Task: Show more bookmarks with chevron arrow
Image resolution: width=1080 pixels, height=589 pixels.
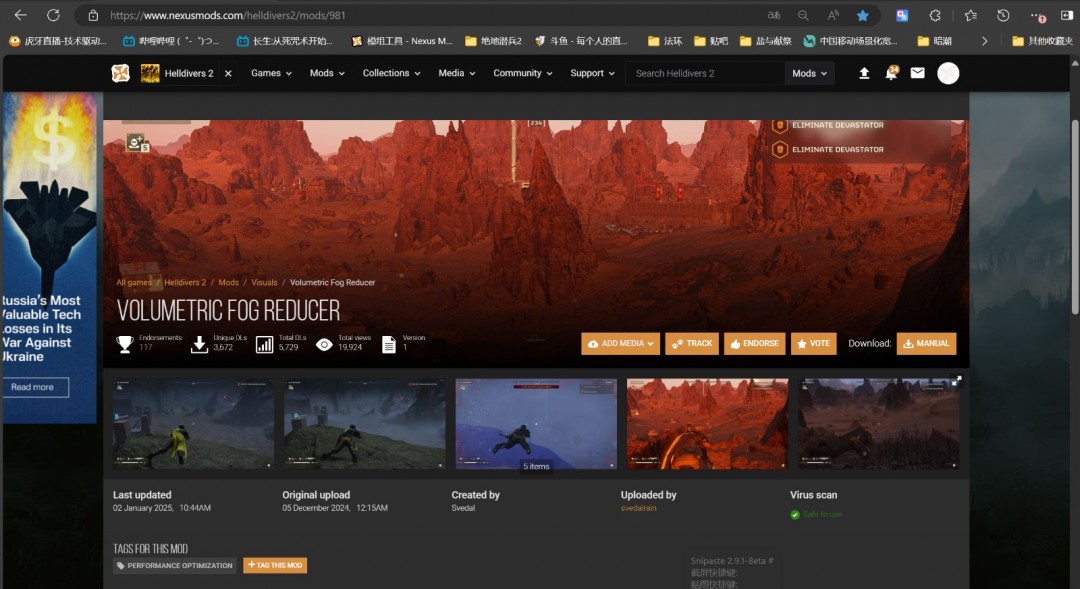Action: [984, 41]
